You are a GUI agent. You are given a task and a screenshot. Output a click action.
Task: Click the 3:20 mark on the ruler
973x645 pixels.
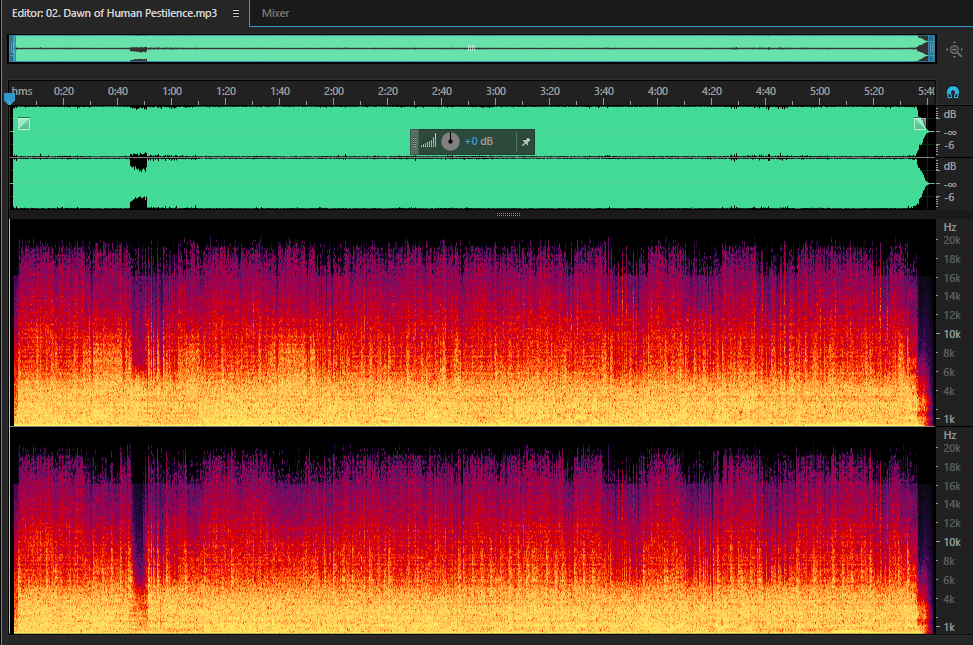pyautogui.click(x=550, y=91)
